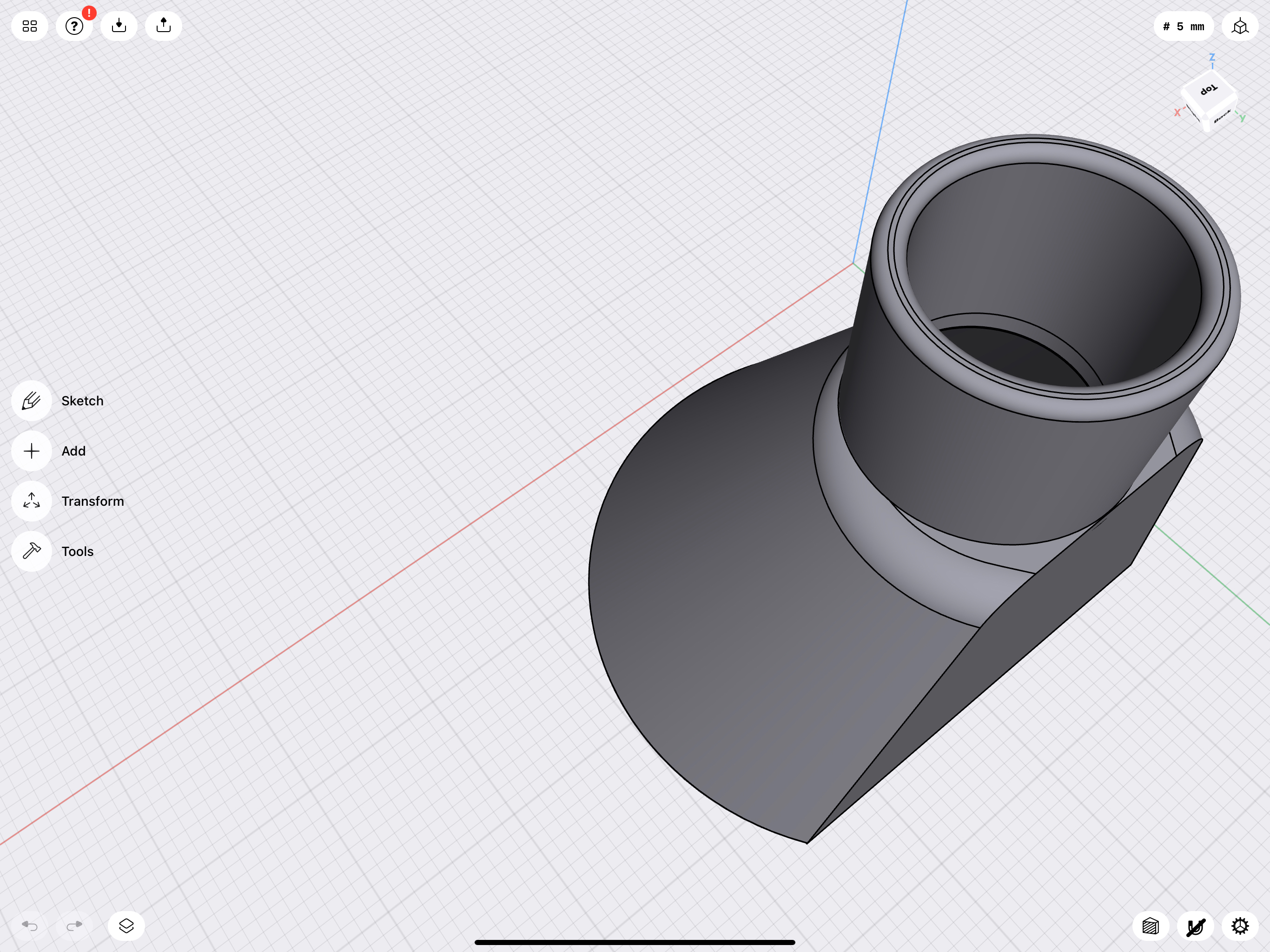Open the Sketch menu label
The image size is (1270, 952).
tap(83, 401)
